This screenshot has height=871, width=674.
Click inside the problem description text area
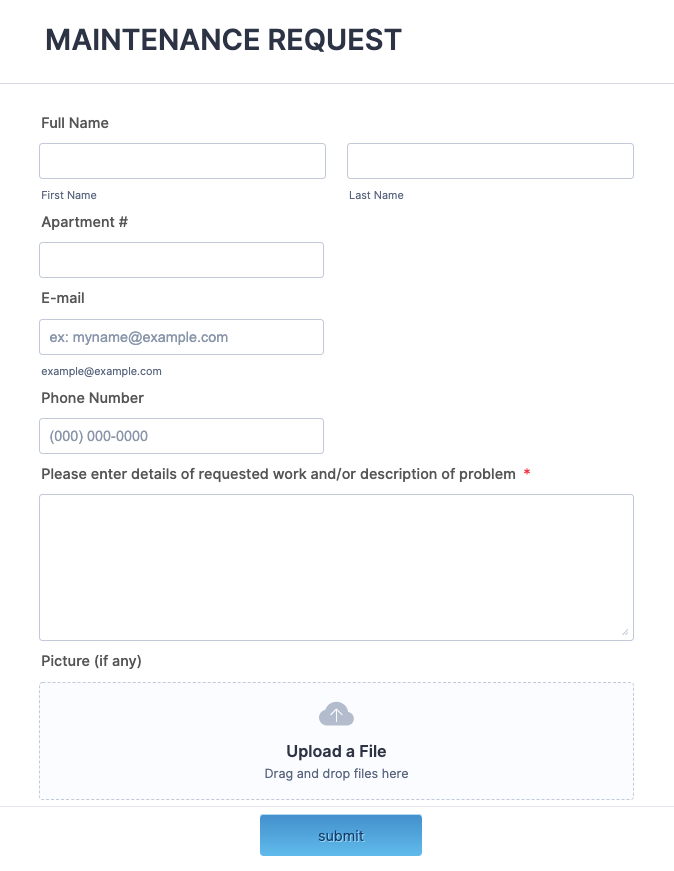[336, 566]
